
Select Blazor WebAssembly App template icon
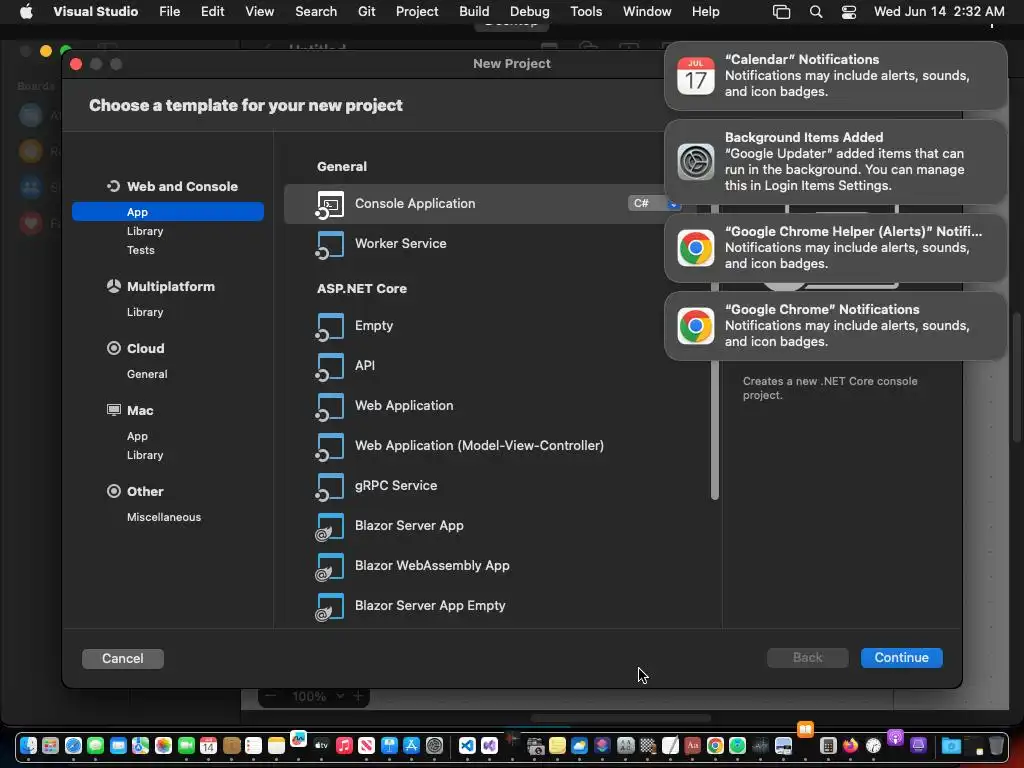pos(330,567)
